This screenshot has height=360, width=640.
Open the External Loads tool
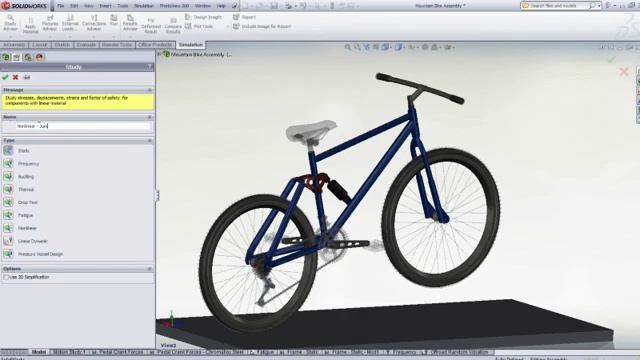pos(70,23)
